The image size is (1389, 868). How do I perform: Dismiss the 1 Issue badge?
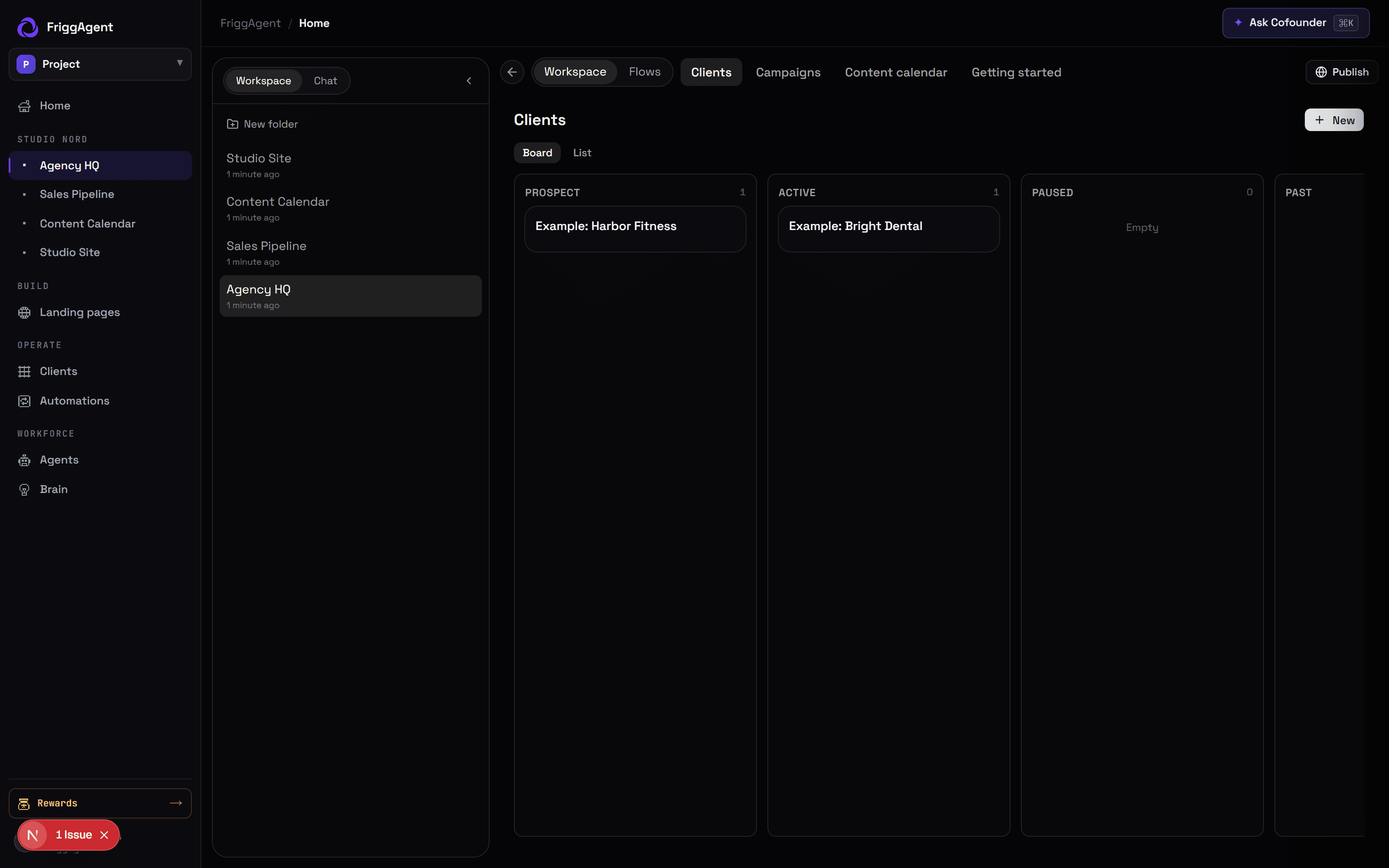tap(104, 835)
